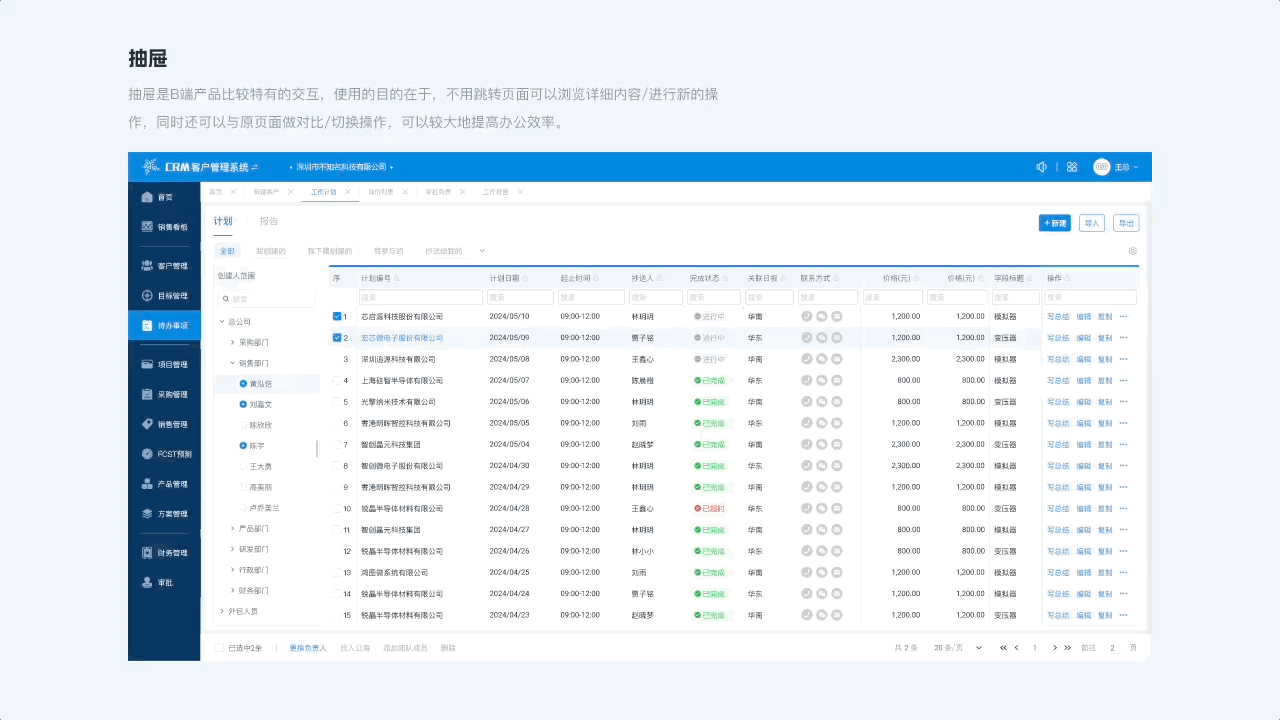Screen dimensions: 1280x720
Task: Click the 更换负责人 link at bottom
Action: click(307, 648)
